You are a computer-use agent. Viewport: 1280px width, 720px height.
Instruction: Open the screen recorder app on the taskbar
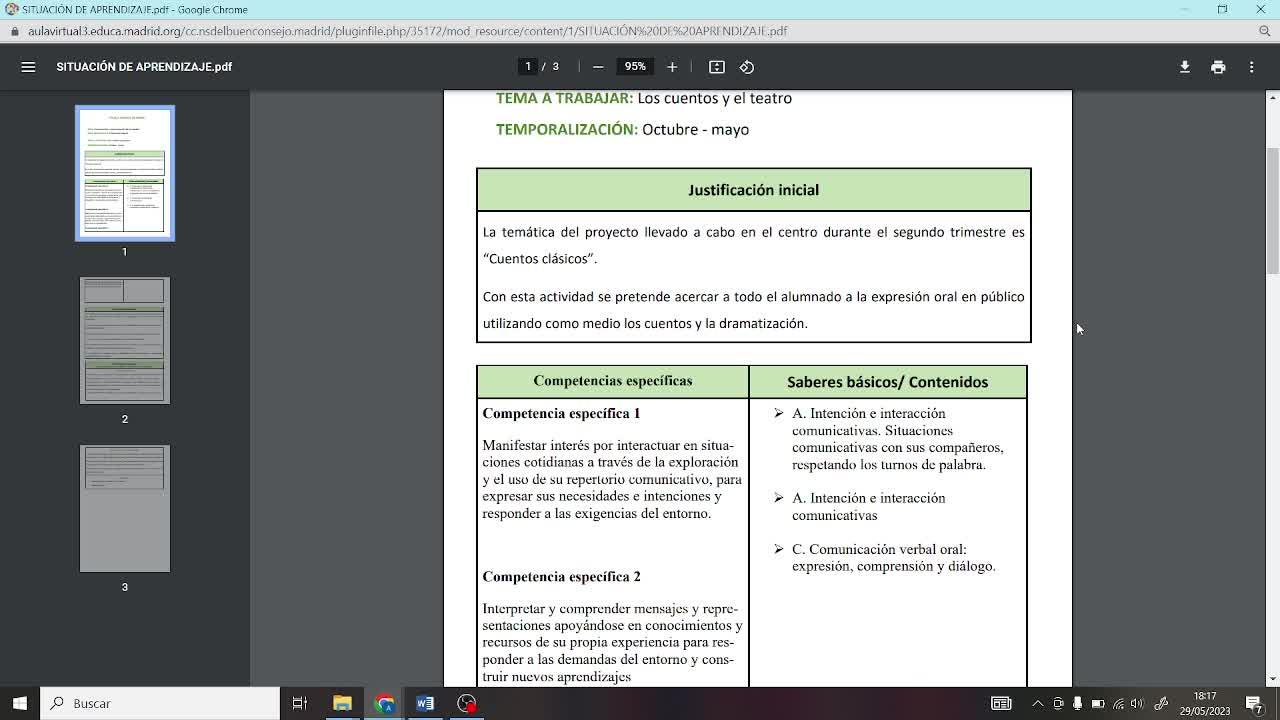coord(467,703)
